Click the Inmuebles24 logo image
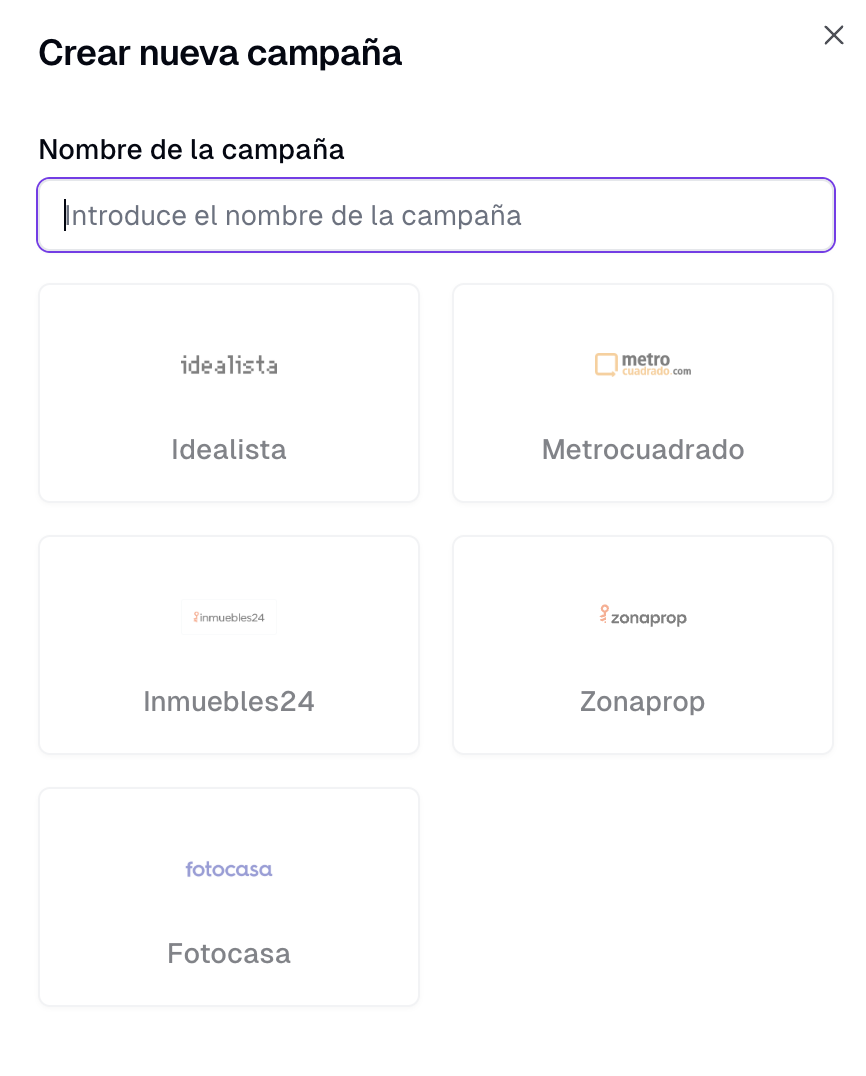Image resolution: width=866 pixels, height=1076 pixels. (x=229, y=617)
